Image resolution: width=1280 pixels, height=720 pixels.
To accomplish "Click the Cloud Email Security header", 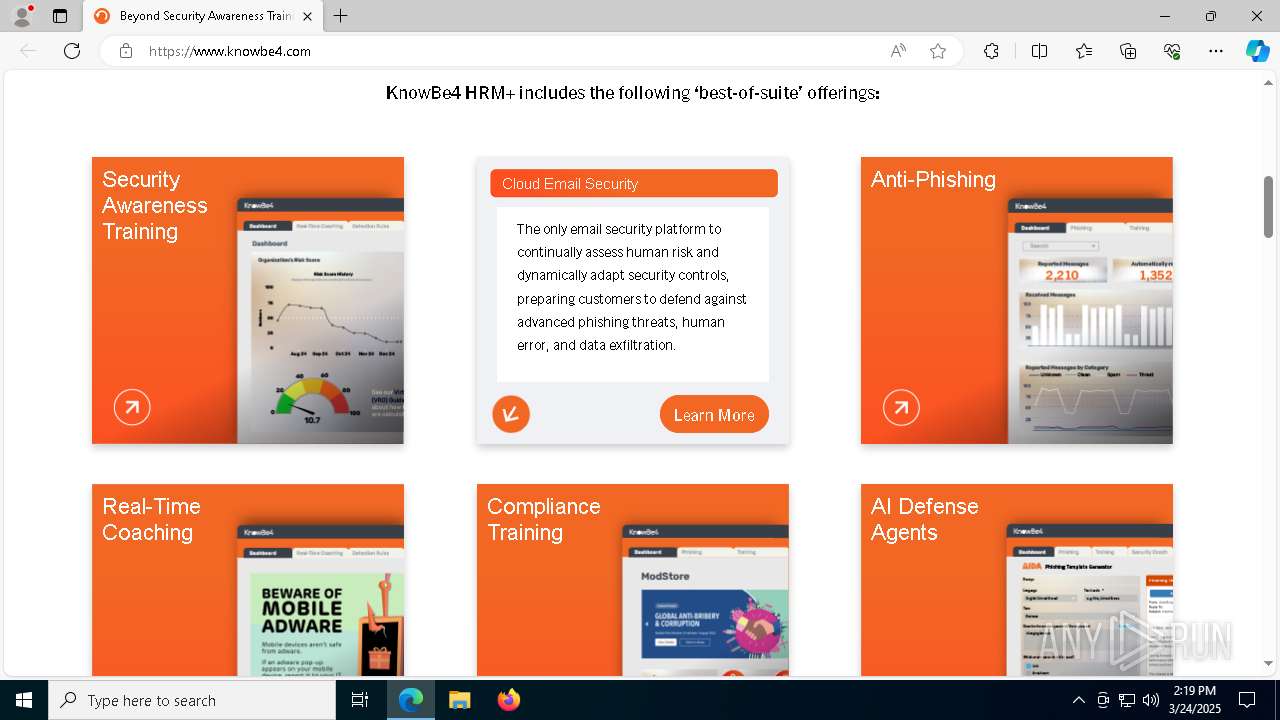I will tap(634, 183).
